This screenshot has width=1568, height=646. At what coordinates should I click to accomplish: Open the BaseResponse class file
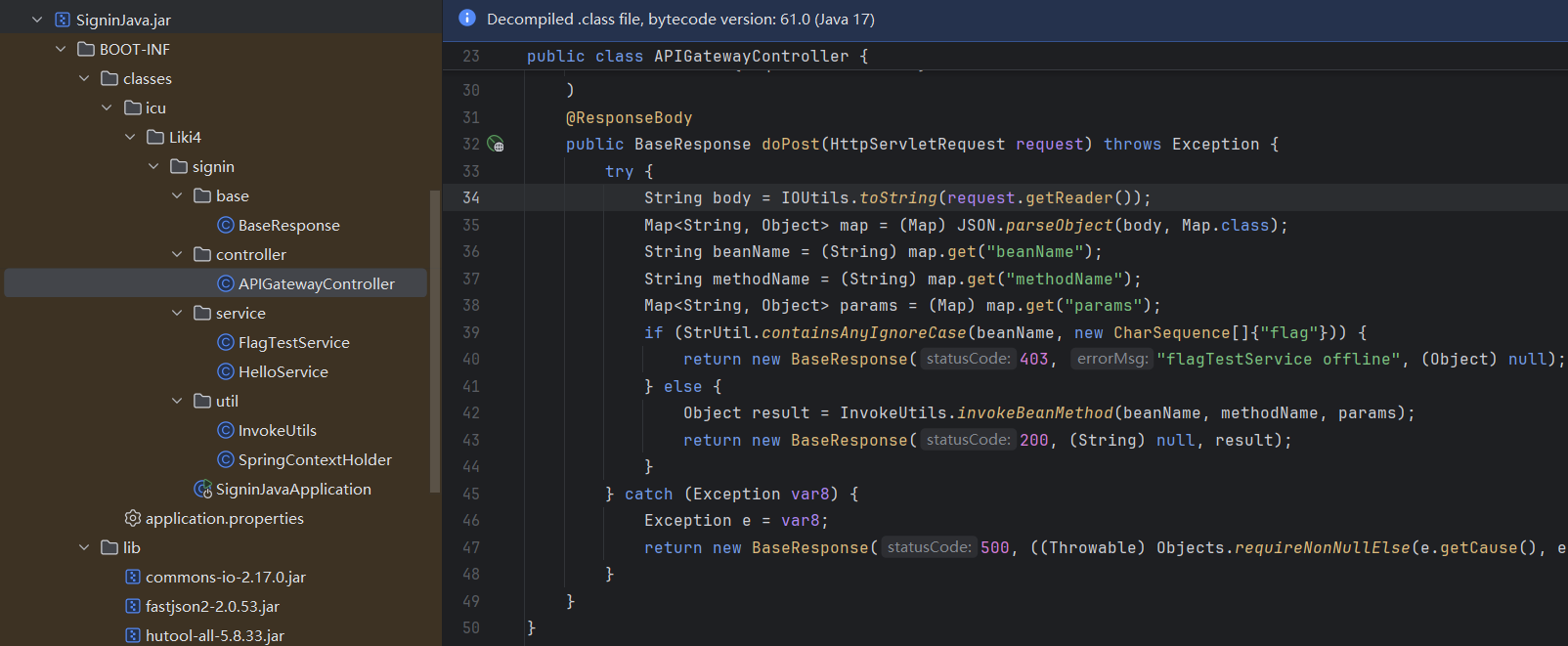[x=288, y=225]
